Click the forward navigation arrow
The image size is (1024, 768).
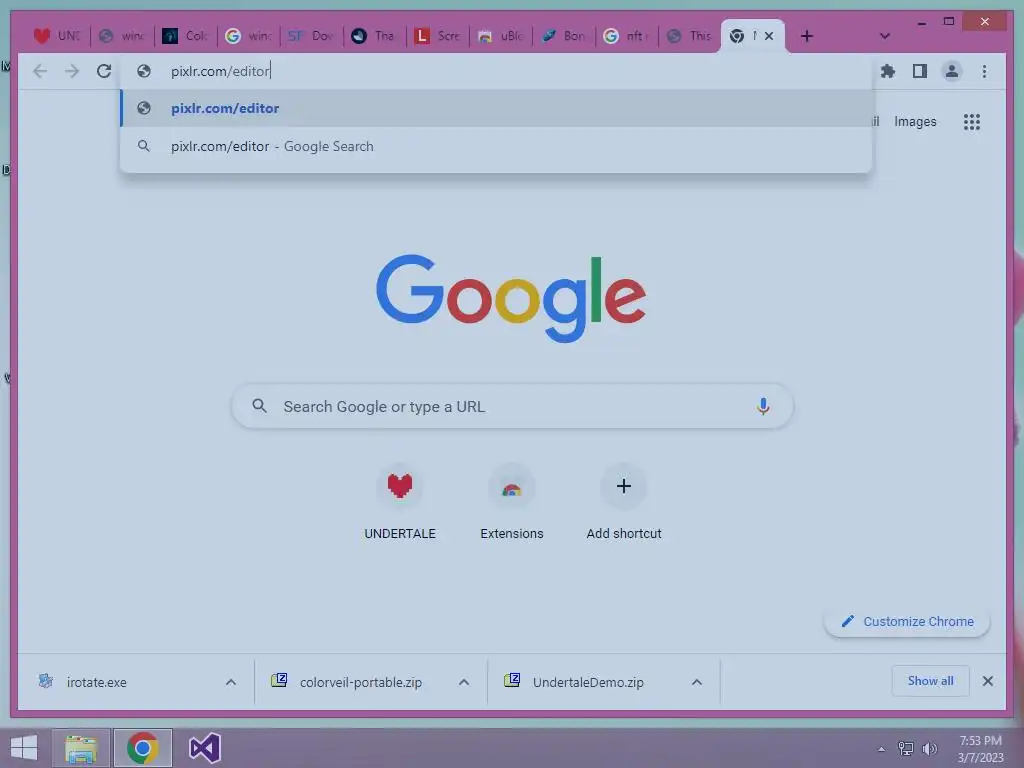tap(72, 71)
